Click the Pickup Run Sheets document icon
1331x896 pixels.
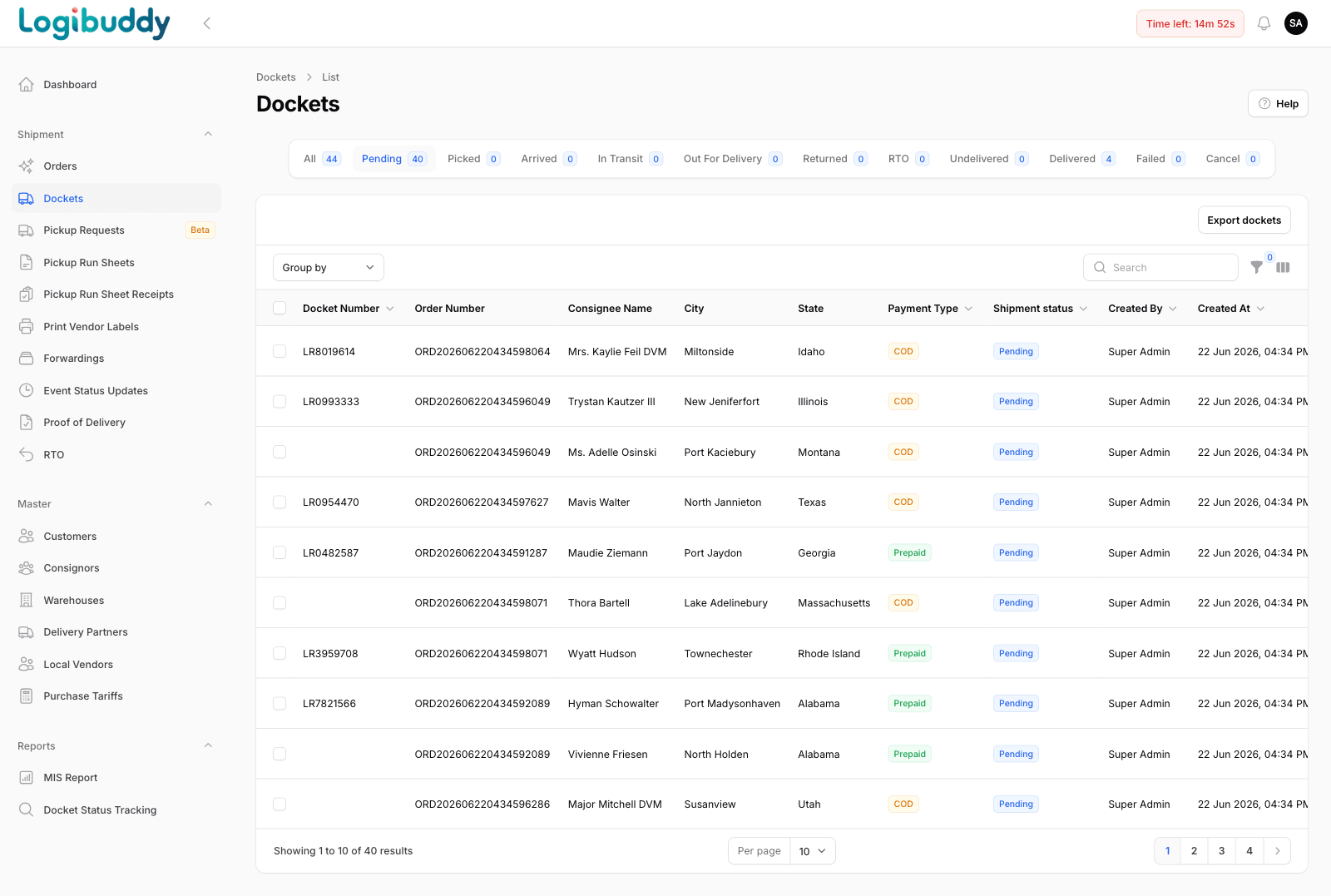(27, 262)
